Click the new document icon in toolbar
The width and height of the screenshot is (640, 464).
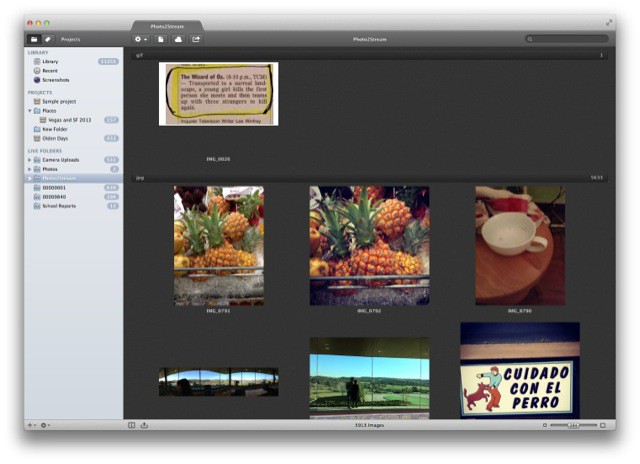pos(161,39)
